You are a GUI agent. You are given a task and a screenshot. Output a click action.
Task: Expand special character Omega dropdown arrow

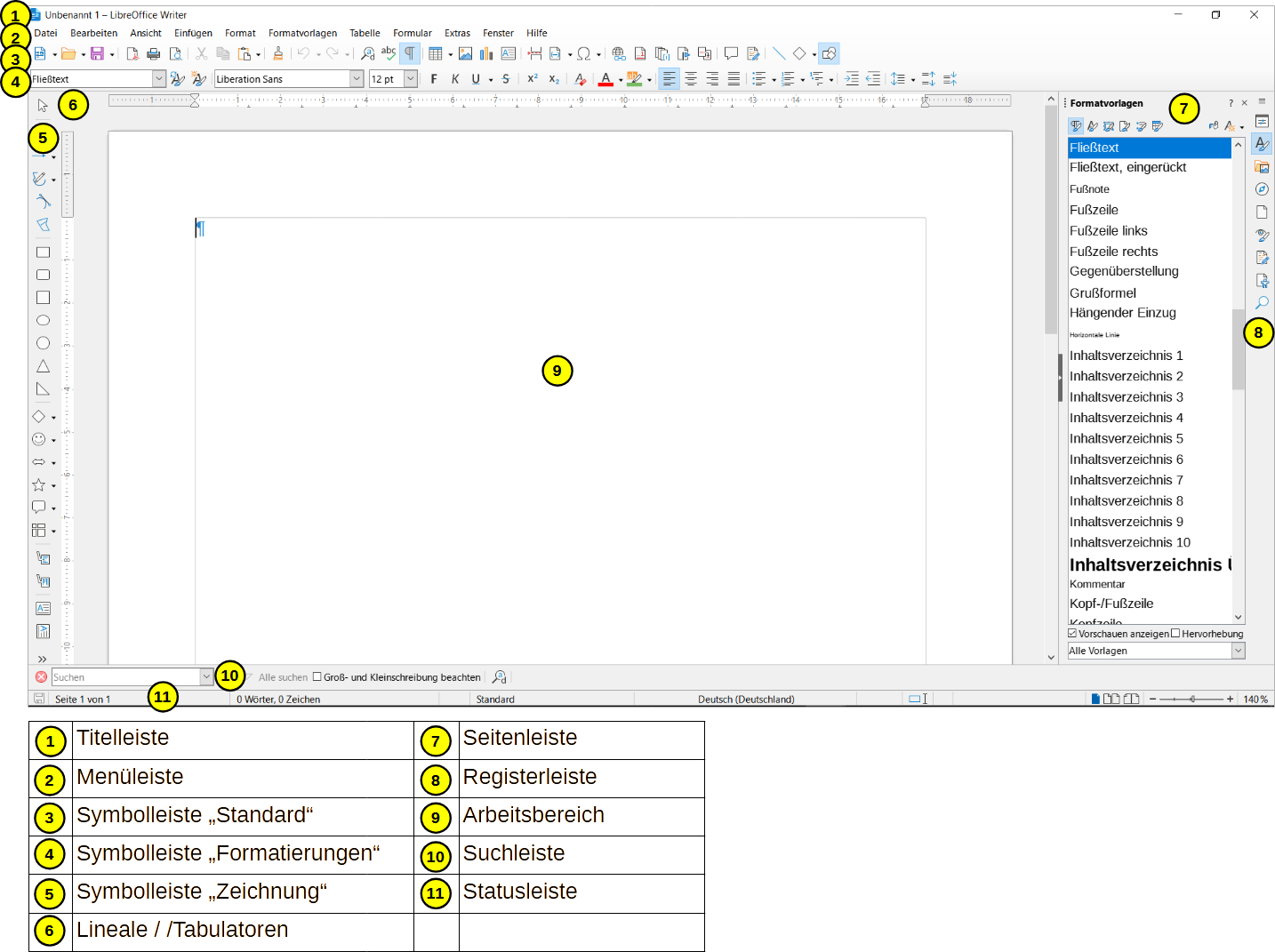coord(598,55)
